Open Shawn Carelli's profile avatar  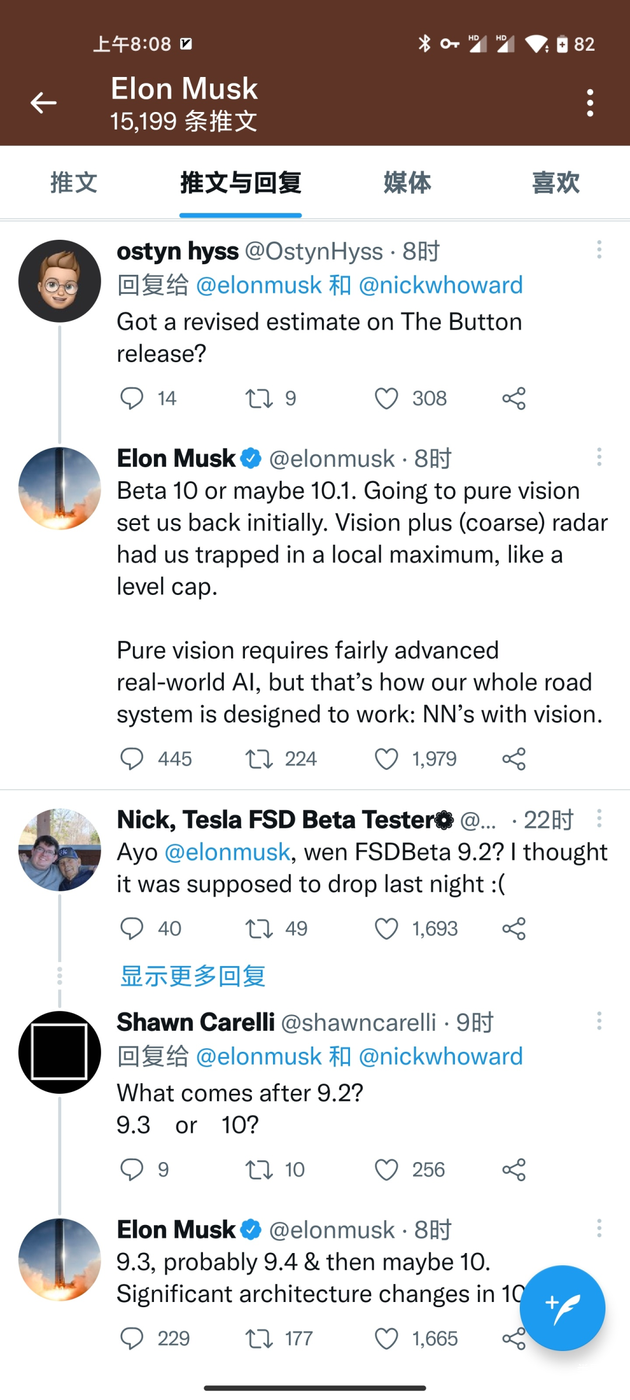coord(60,1052)
